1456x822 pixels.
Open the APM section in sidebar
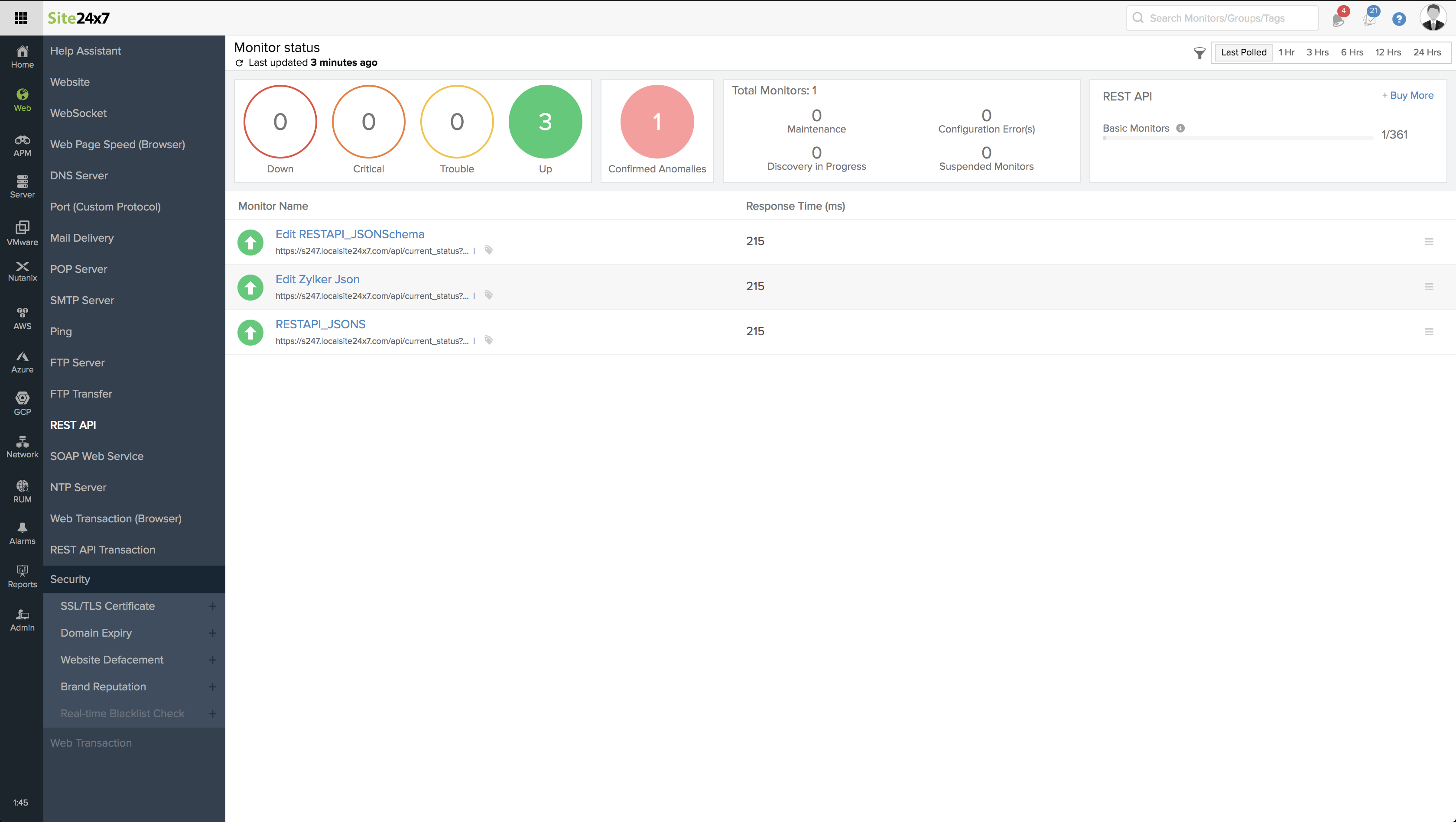tap(22, 145)
